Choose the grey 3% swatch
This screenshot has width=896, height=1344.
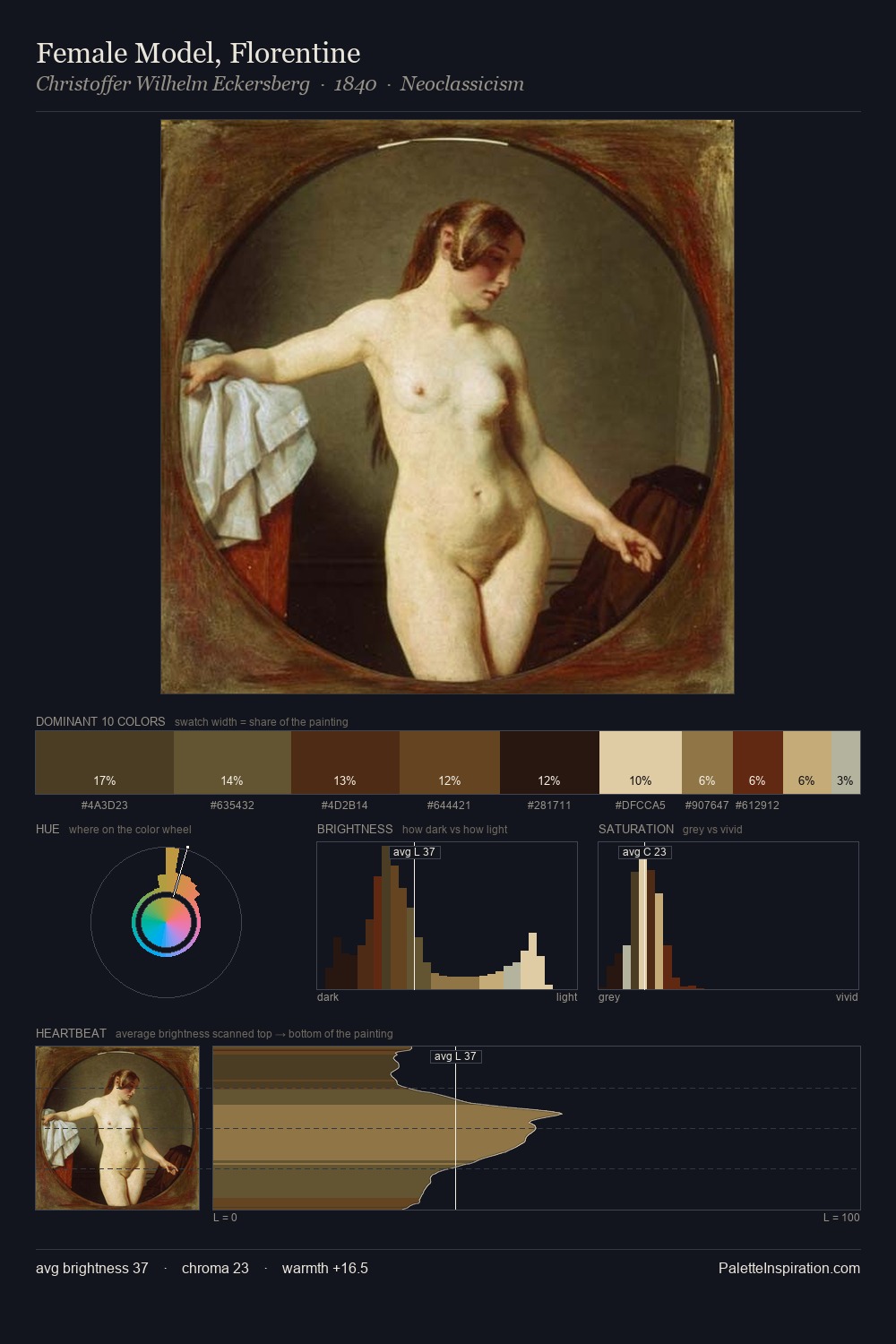[x=846, y=762]
